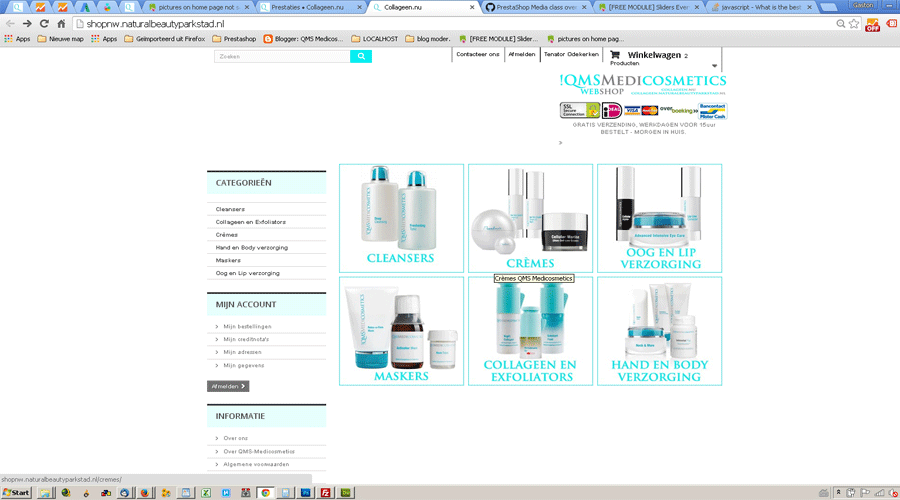This screenshot has width=900, height=500.
Task: Click the orange OFF extension icon
Action: [872, 25]
